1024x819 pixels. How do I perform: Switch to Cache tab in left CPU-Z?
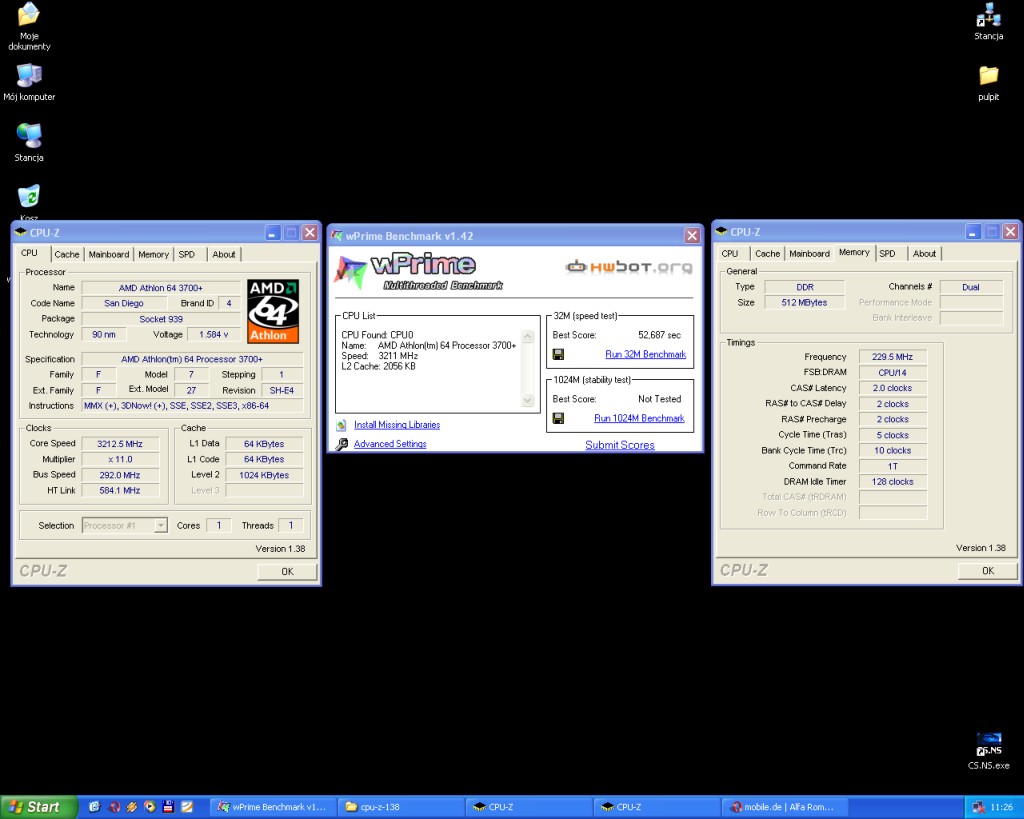pyautogui.click(x=67, y=254)
